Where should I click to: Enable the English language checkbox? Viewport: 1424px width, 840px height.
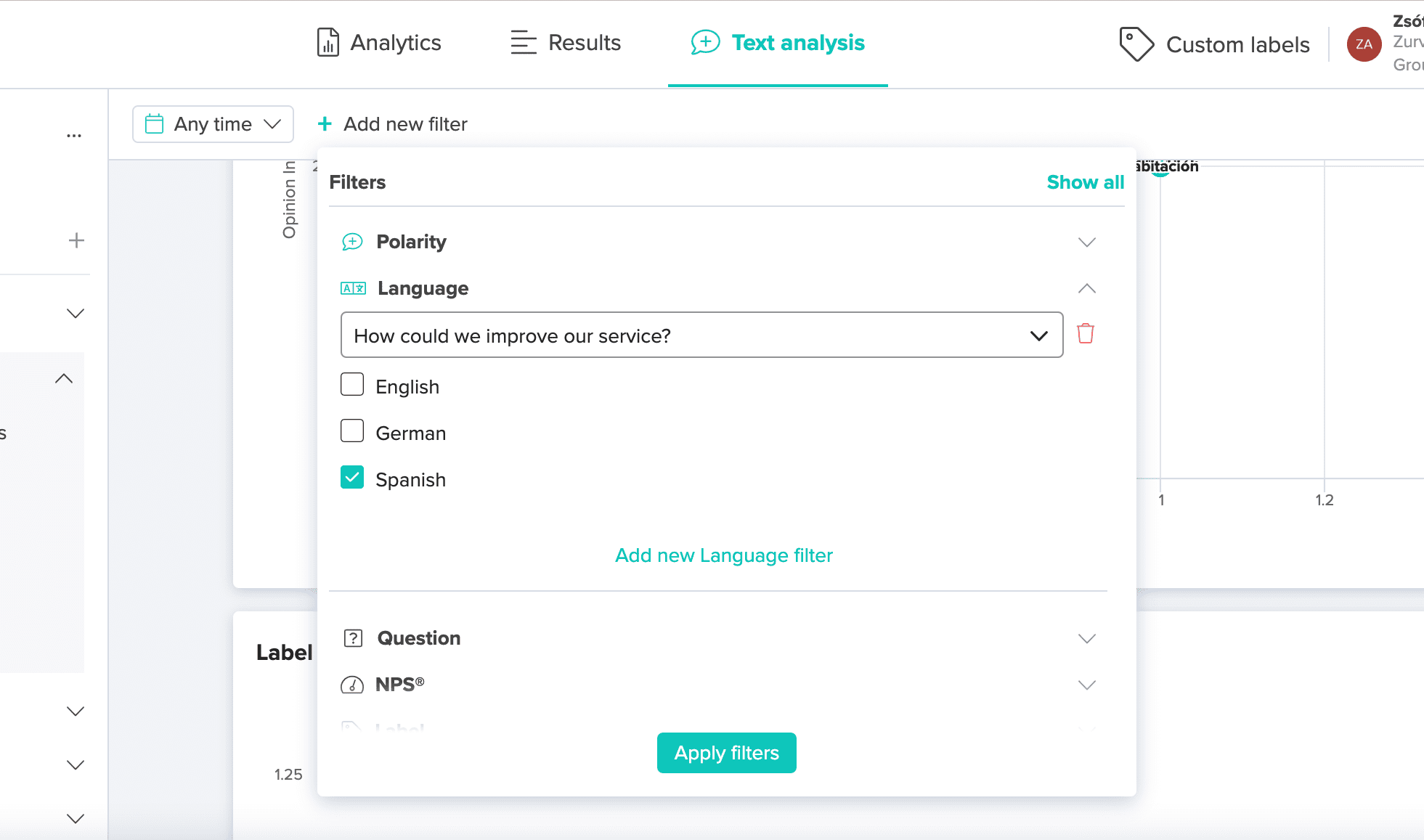[353, 386]
